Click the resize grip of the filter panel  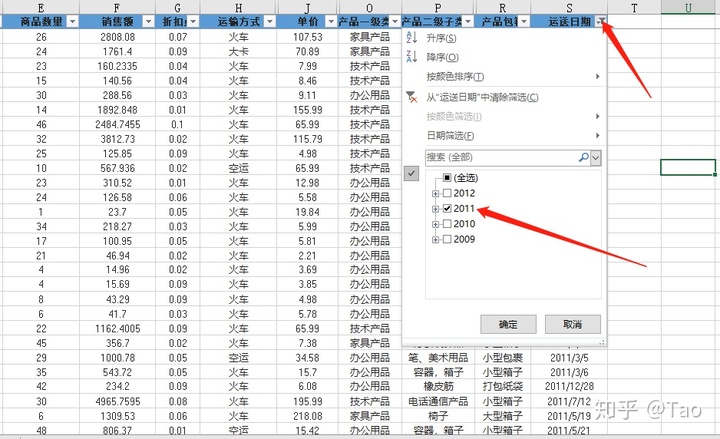coord(602,342)
